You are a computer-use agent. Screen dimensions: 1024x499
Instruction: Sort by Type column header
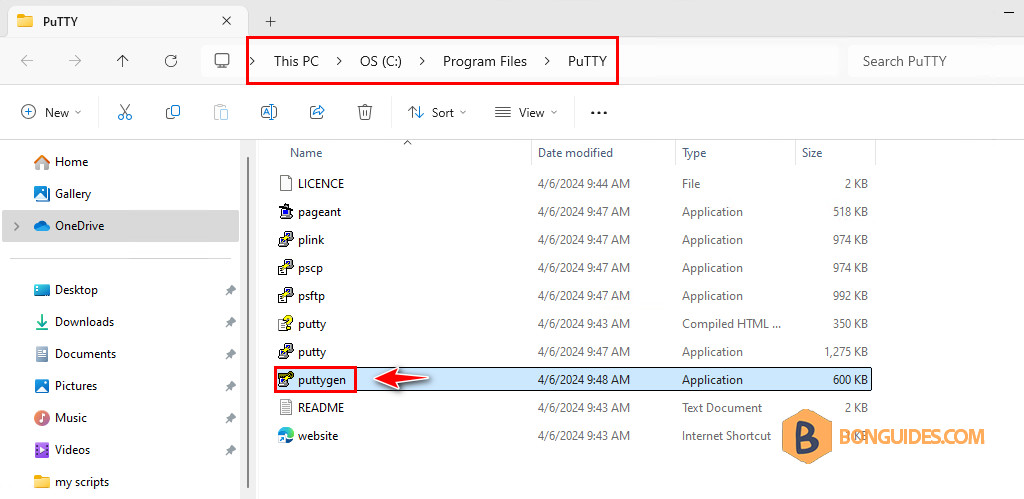694,153
